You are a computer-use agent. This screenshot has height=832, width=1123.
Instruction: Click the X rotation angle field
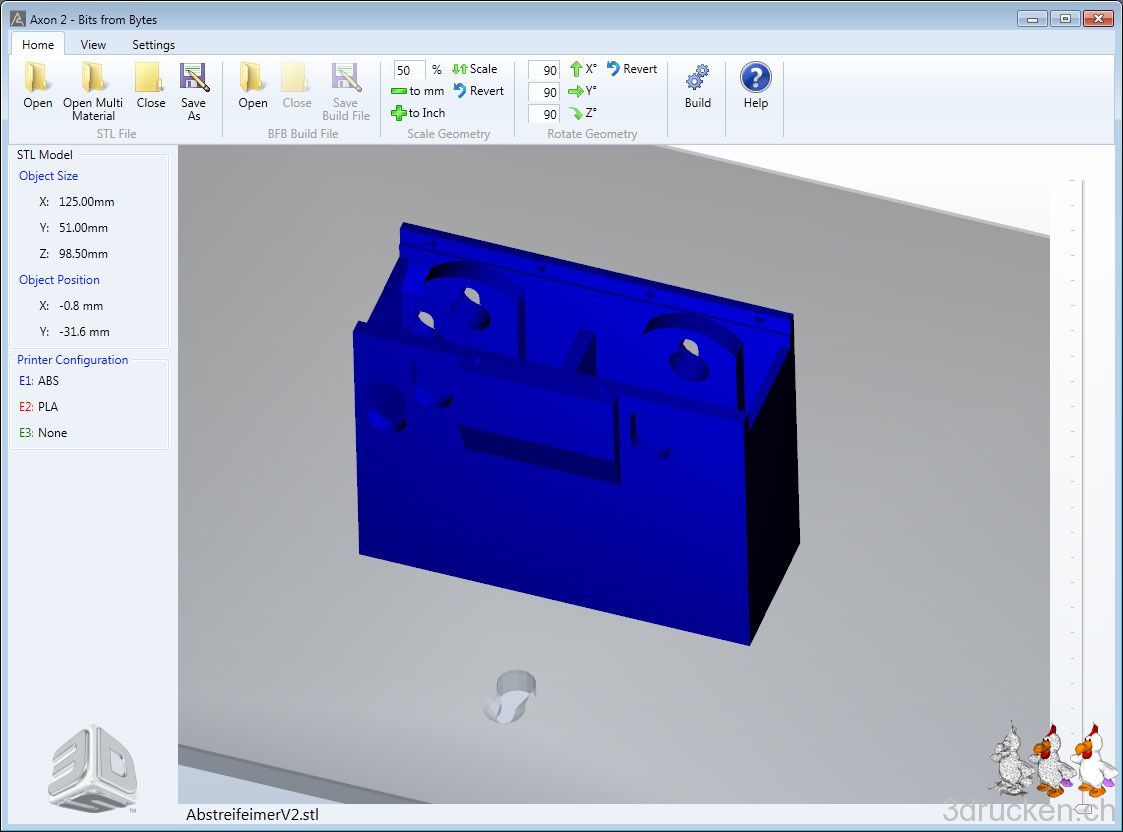click(x=544, y=69)
